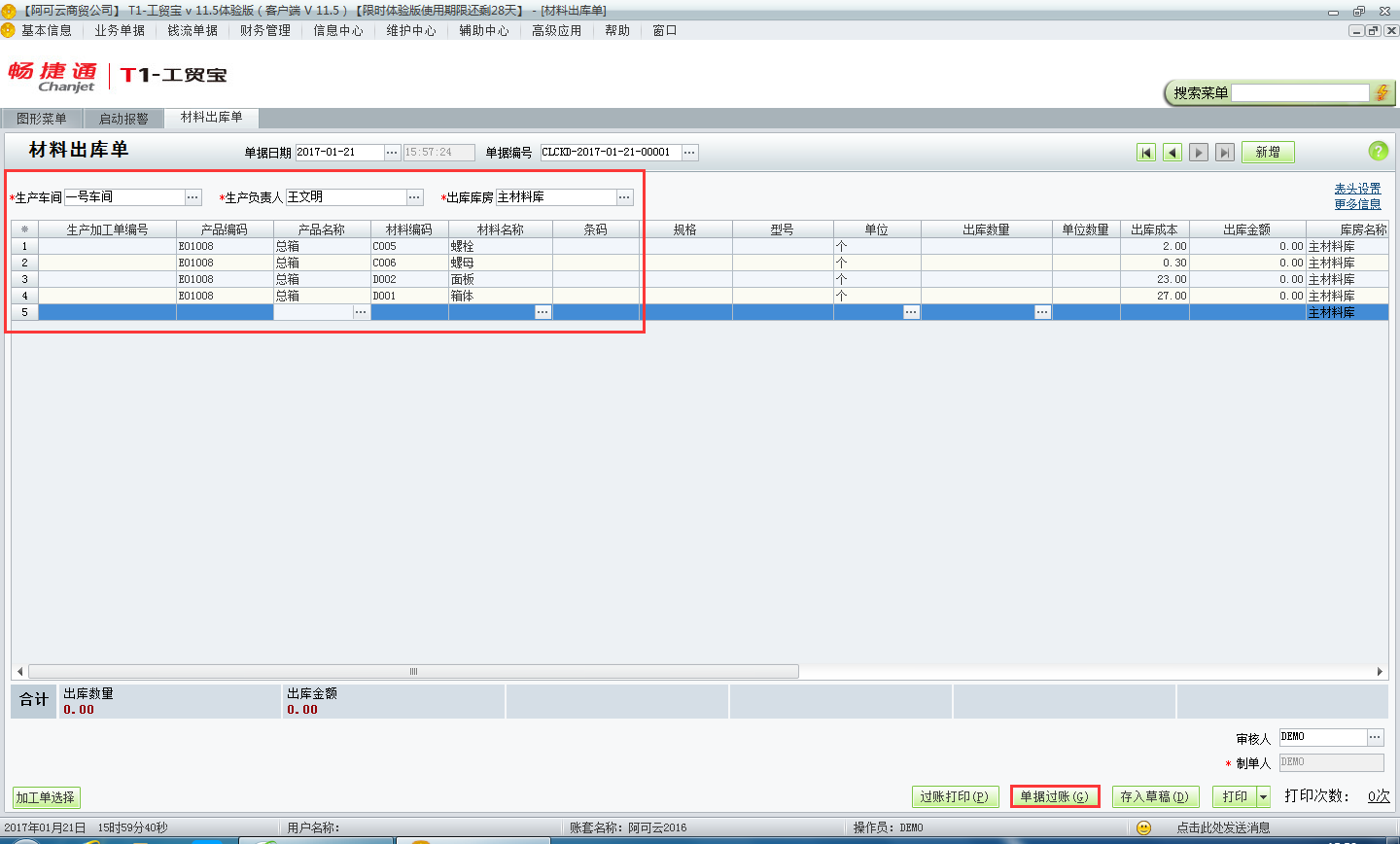Go to the next document record

coord(1199,153)
